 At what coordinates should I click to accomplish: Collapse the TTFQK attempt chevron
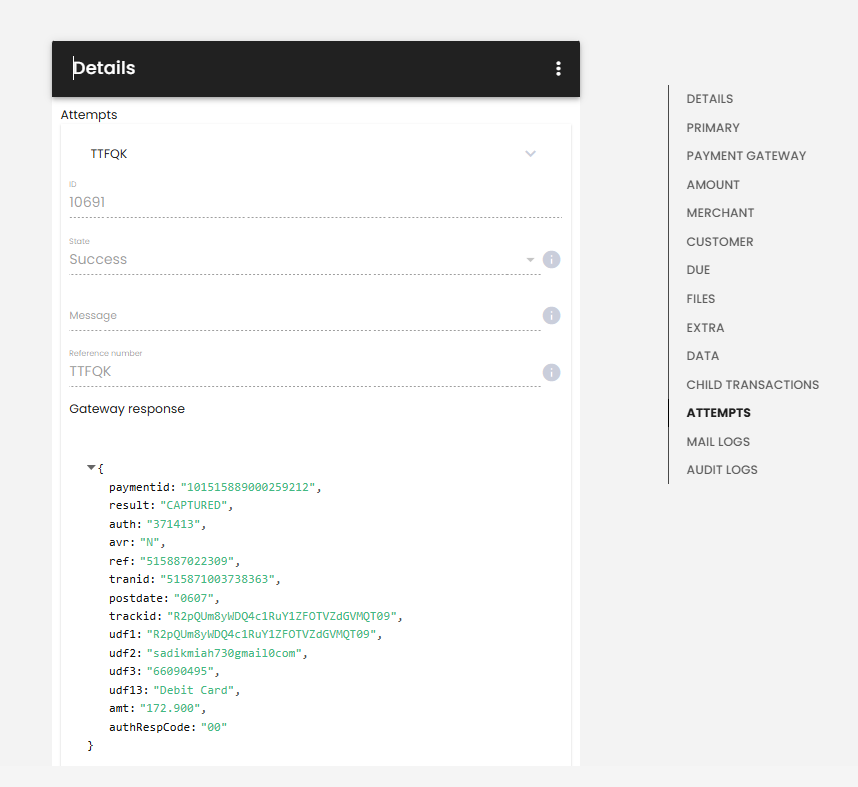[530, 154]
